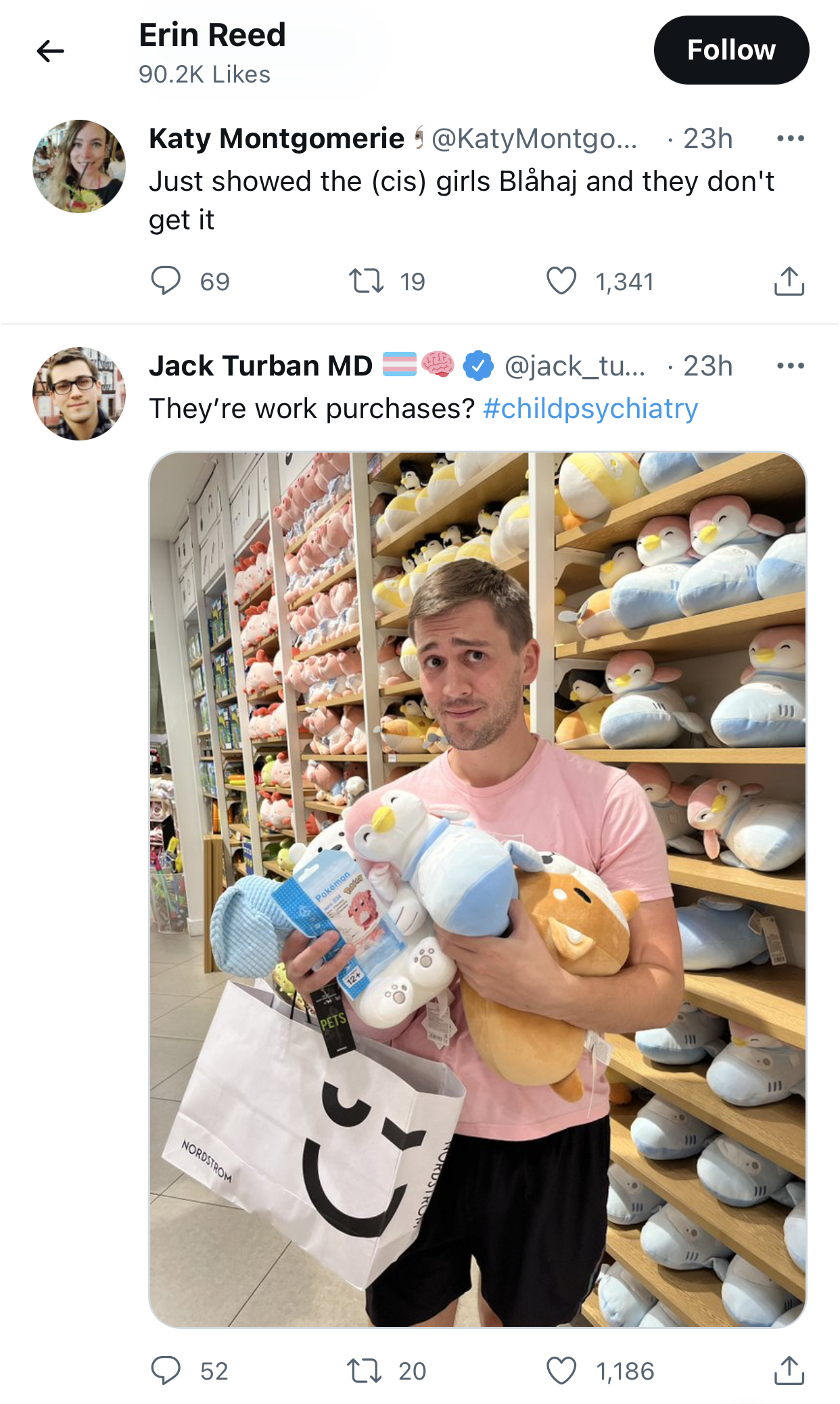Share Jack Turban's tweet
Screen dimensions: 840x1404
pos(789,1370)
